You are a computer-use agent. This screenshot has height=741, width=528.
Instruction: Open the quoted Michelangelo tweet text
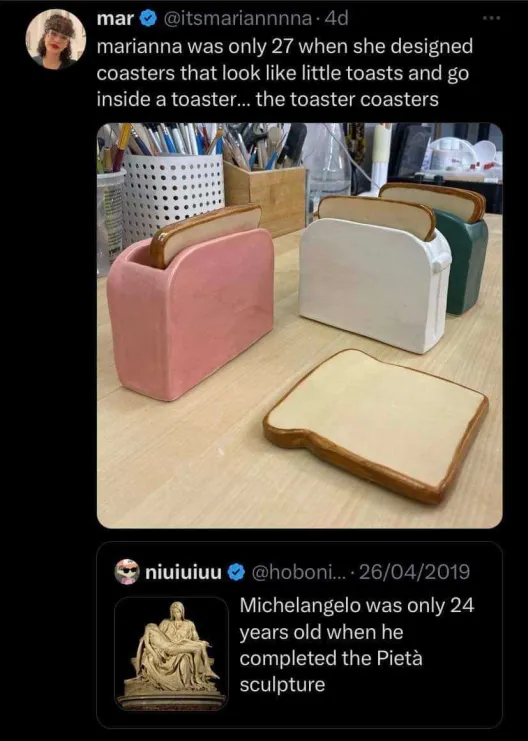[x=357, y=645]
